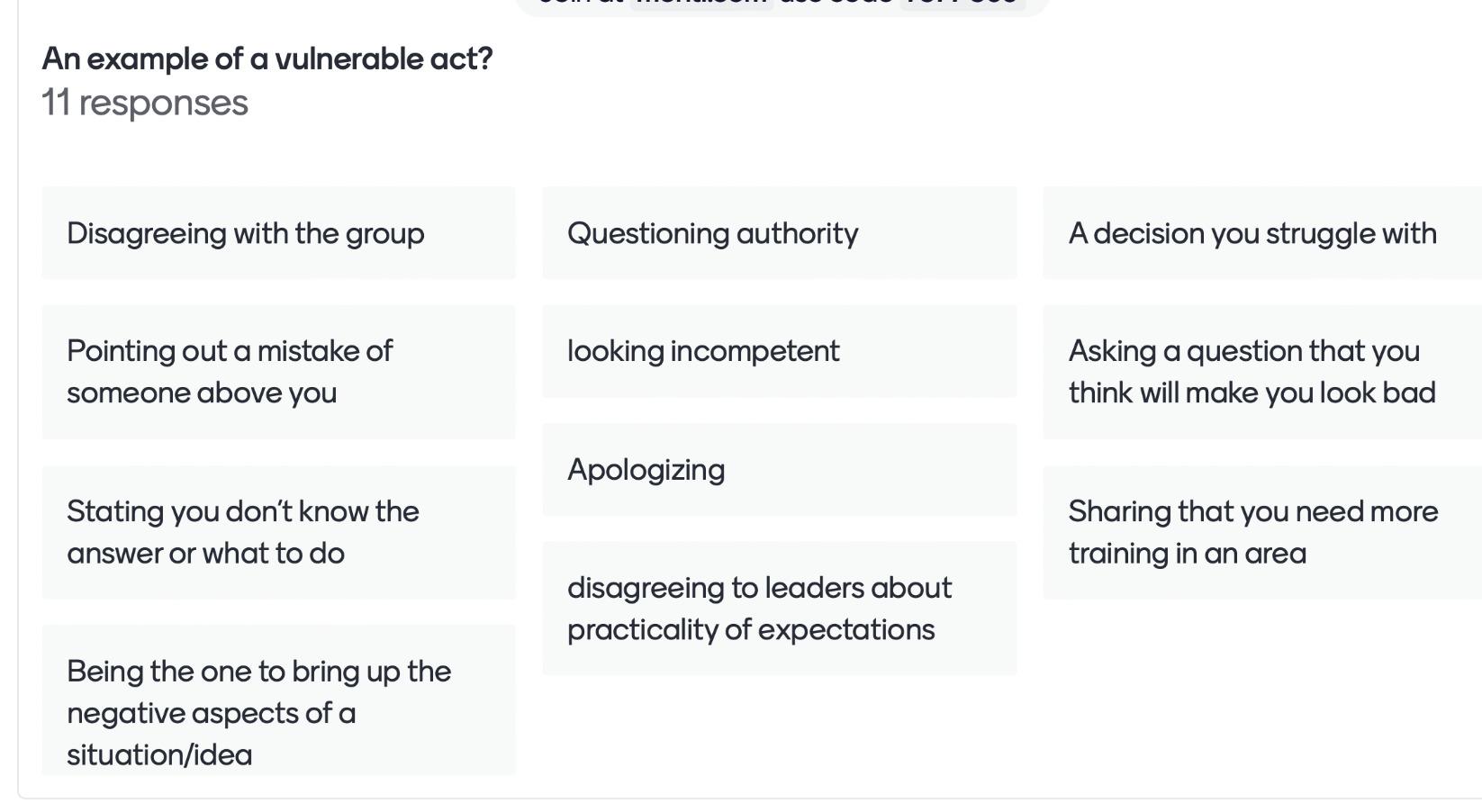Click "practicality of expectations" text line
Viewport: 1482px width, 812px height.
[x=751, y=630]
